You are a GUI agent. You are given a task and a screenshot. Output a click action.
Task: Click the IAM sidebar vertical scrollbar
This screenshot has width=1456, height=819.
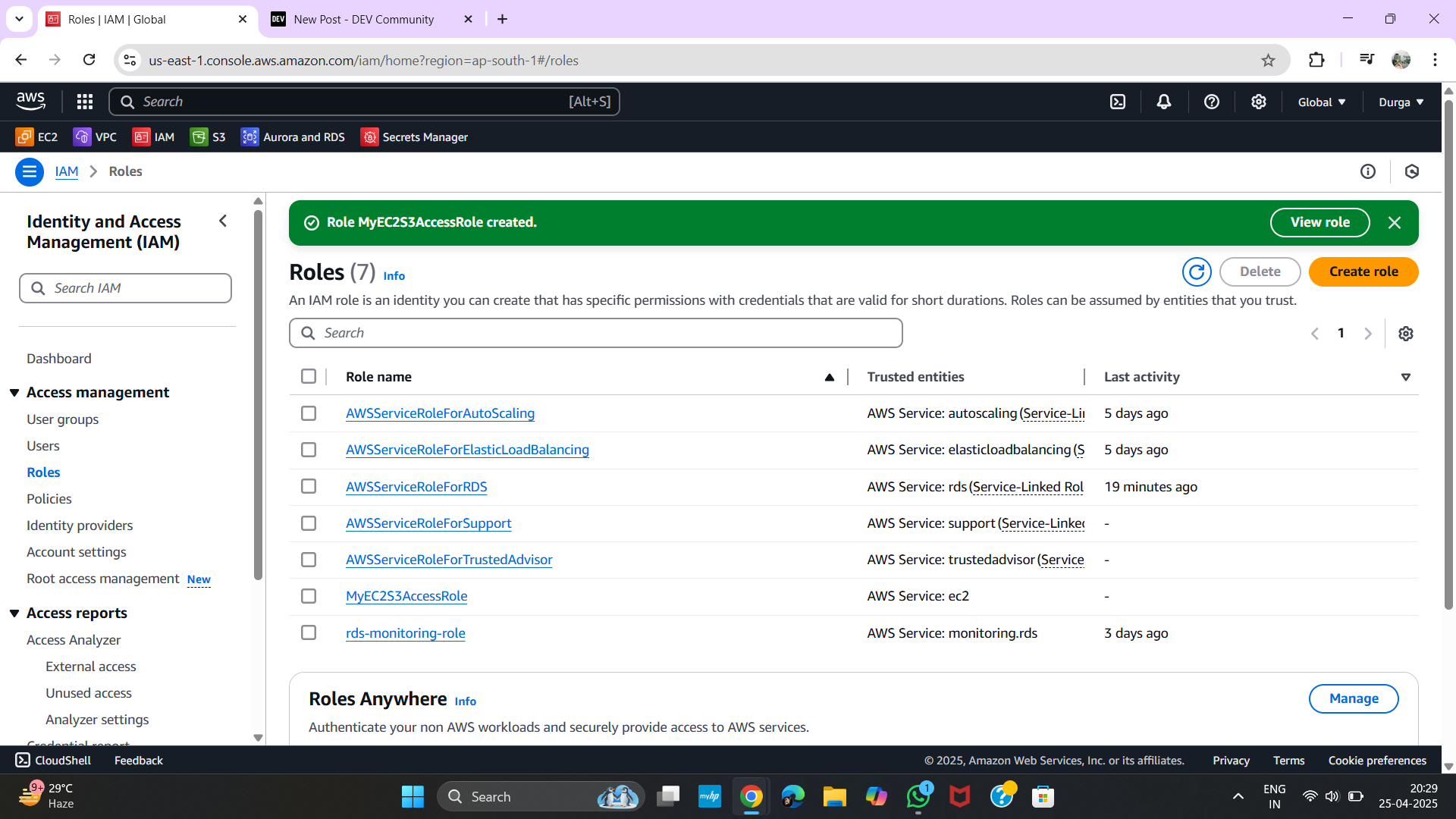258,394
